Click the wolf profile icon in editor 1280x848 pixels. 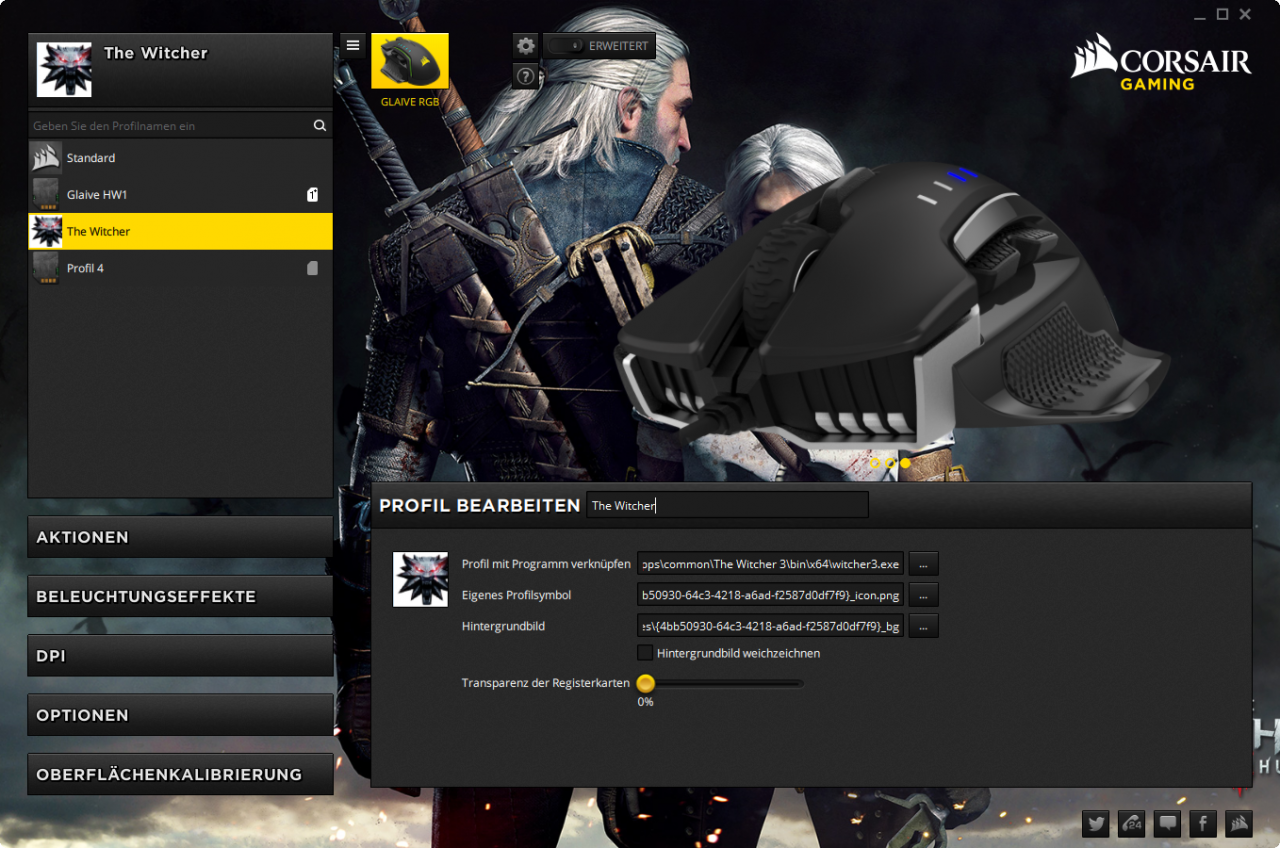pyautogui.click(x=420, y=579)
